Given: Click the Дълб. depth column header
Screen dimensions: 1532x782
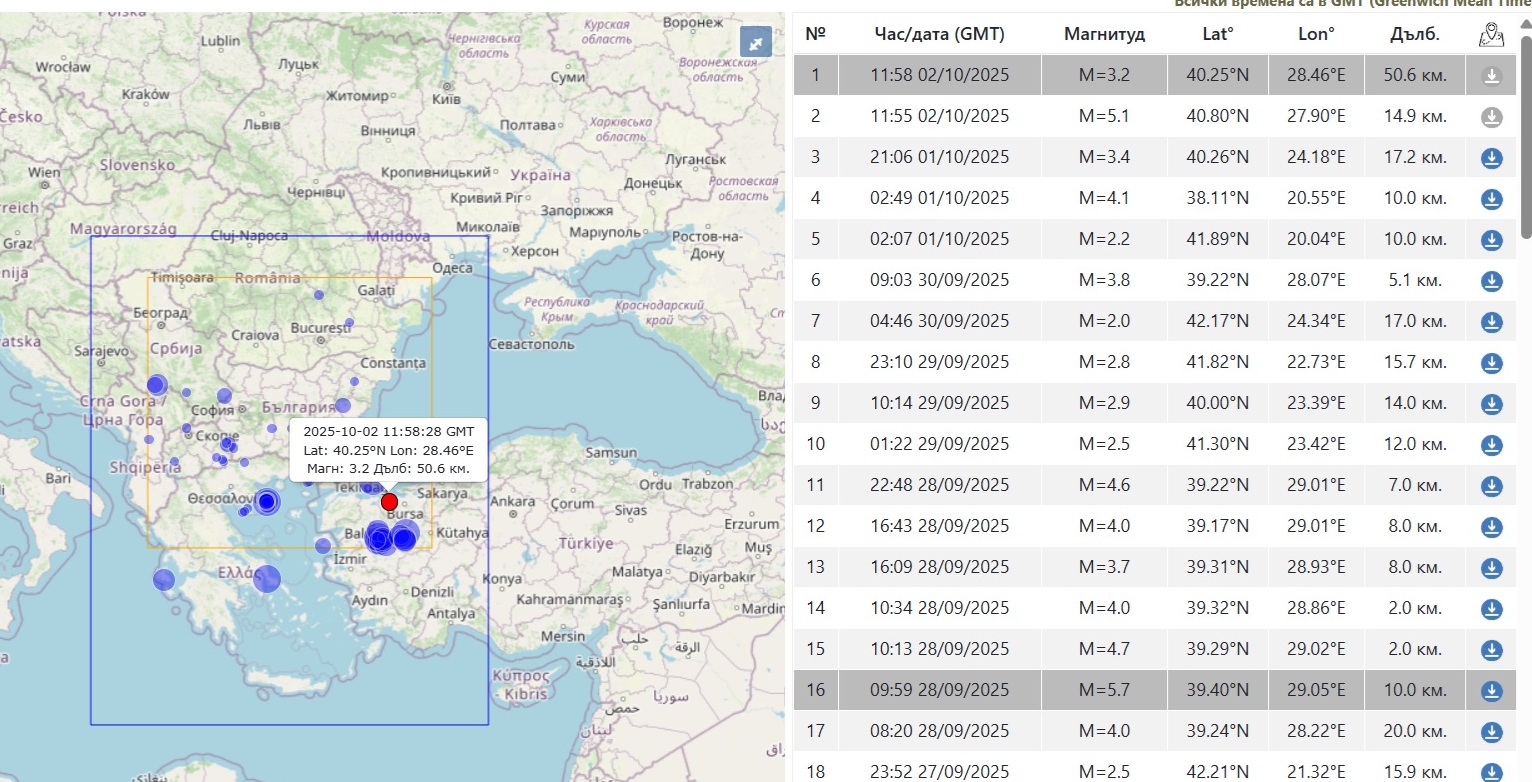Looking at the screenshot, I should pos(1414,35).
